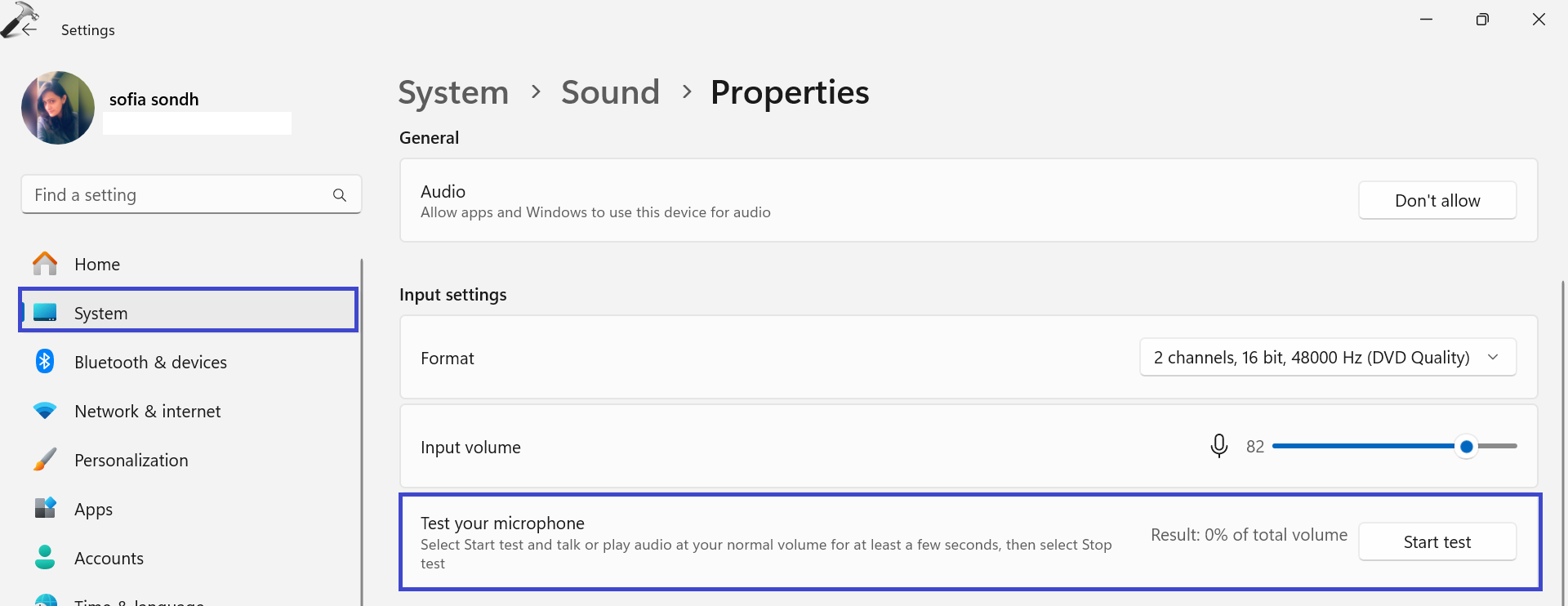Viewport: 1568px width, 606px height.
Task: Navigate to System in breadcrumb
Action: click(x=453, y=92)
